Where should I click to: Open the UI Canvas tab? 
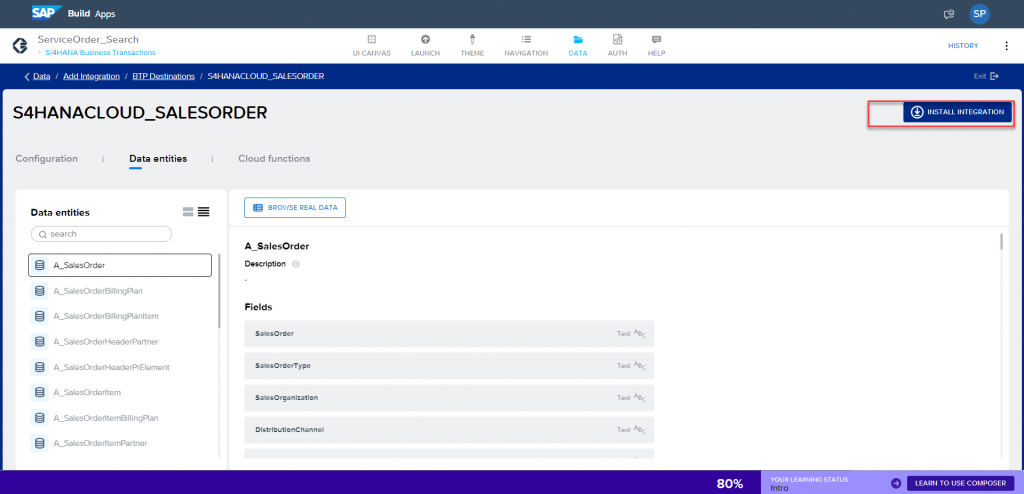[x=371, y=46]
